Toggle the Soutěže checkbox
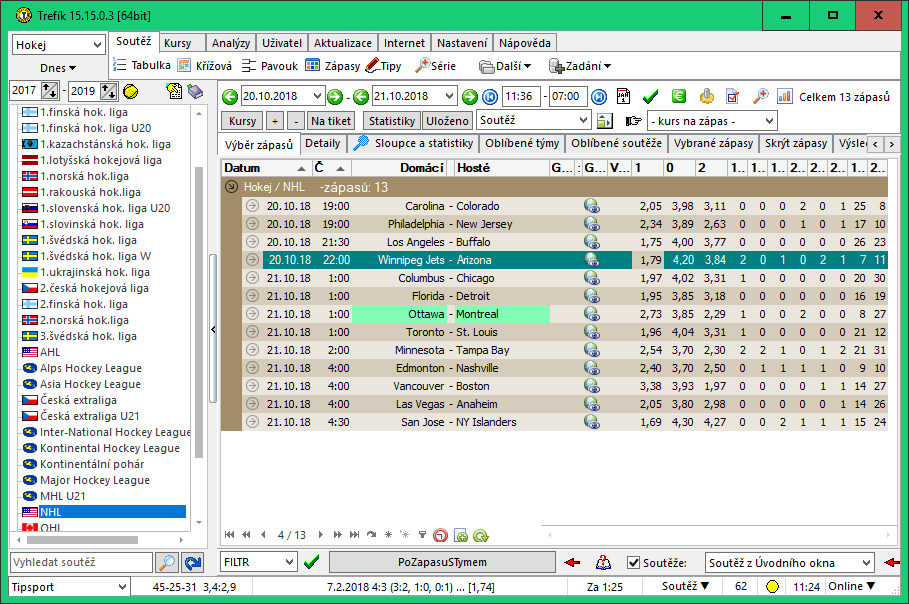The width and height of the screenshot is (909, 604). 634,563
